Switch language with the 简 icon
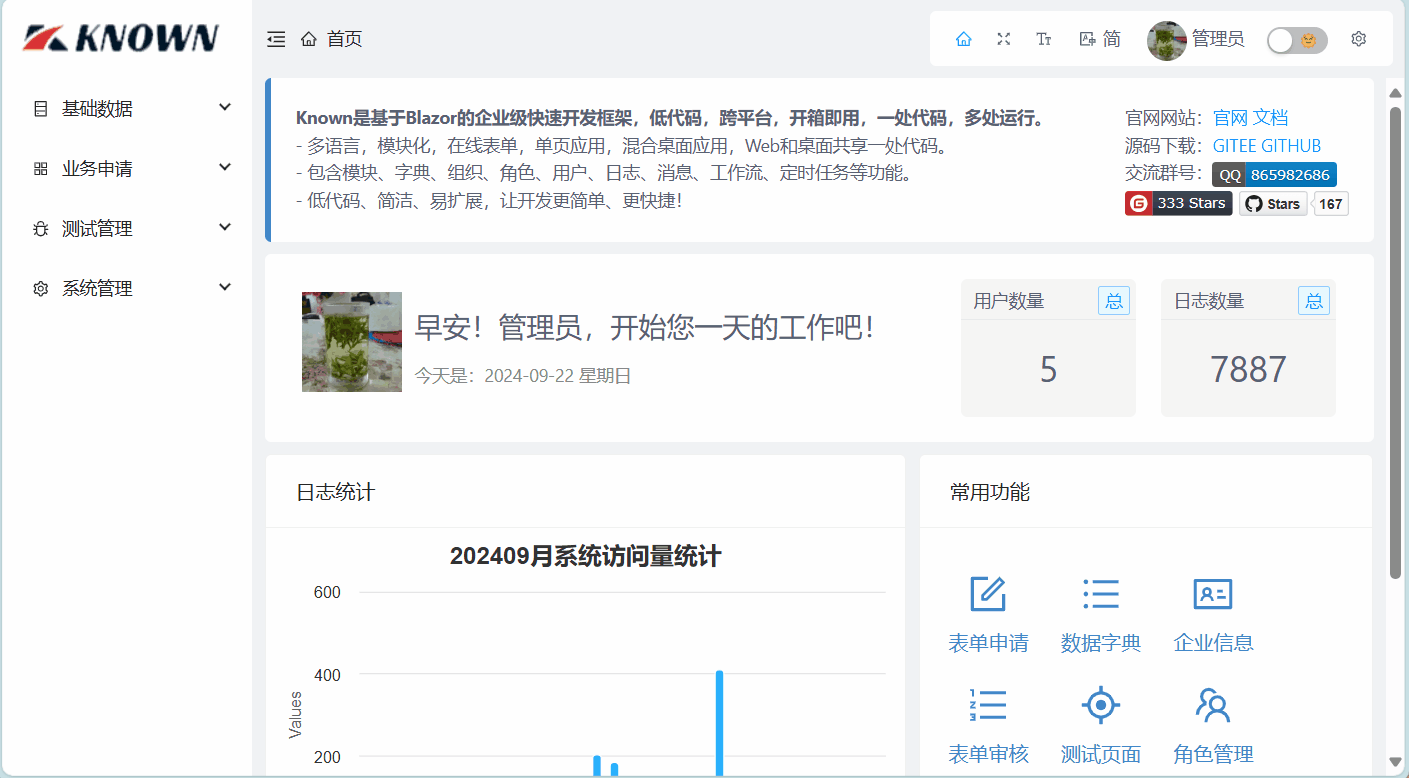The image size is (1409, 778). 1100,39
